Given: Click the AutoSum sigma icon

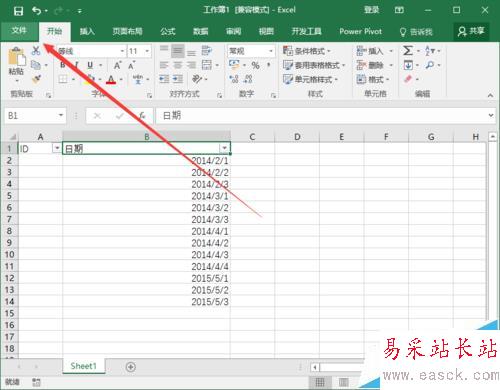Looking at the screenshot, I should (x=408, y=51).
